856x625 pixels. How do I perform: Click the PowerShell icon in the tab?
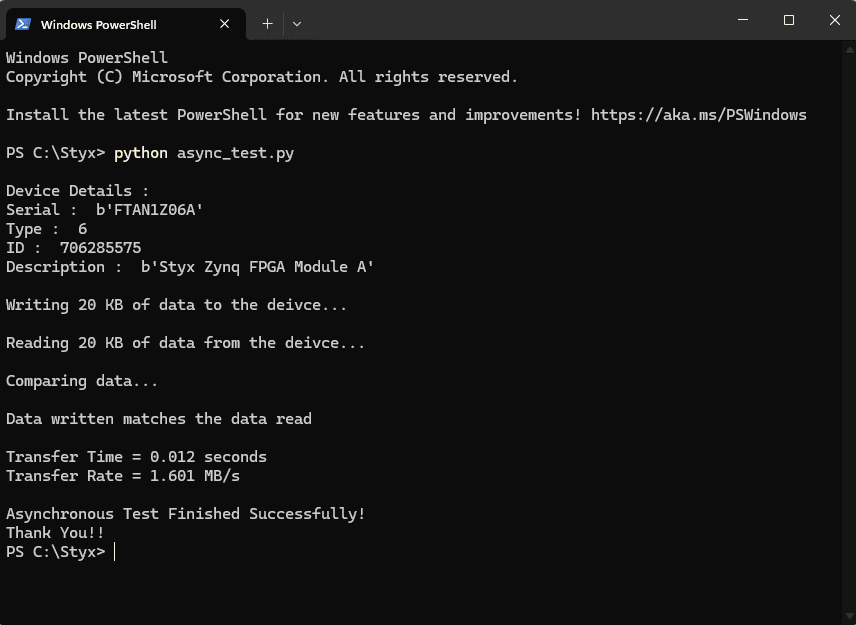point(22,24)
